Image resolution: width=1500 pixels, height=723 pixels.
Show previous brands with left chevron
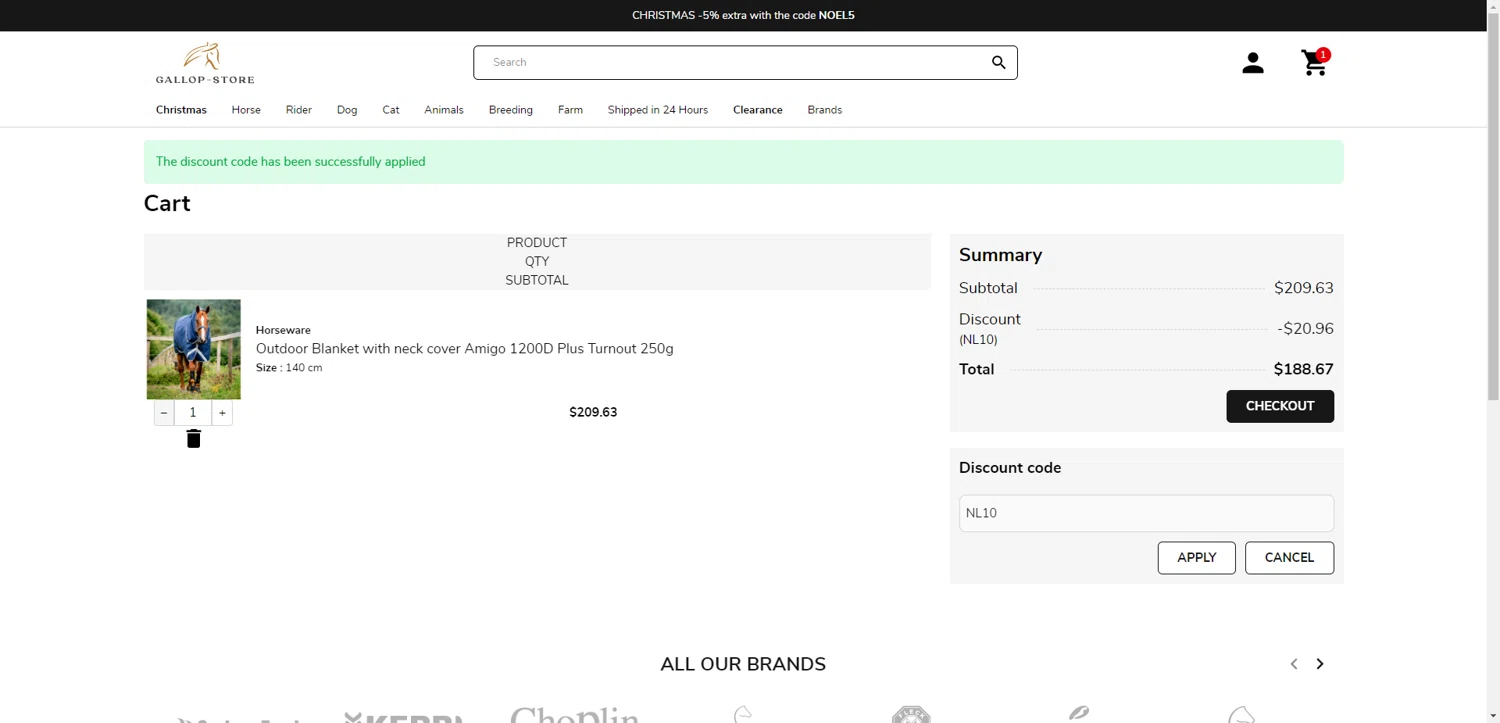click(x=1294, y=664)
